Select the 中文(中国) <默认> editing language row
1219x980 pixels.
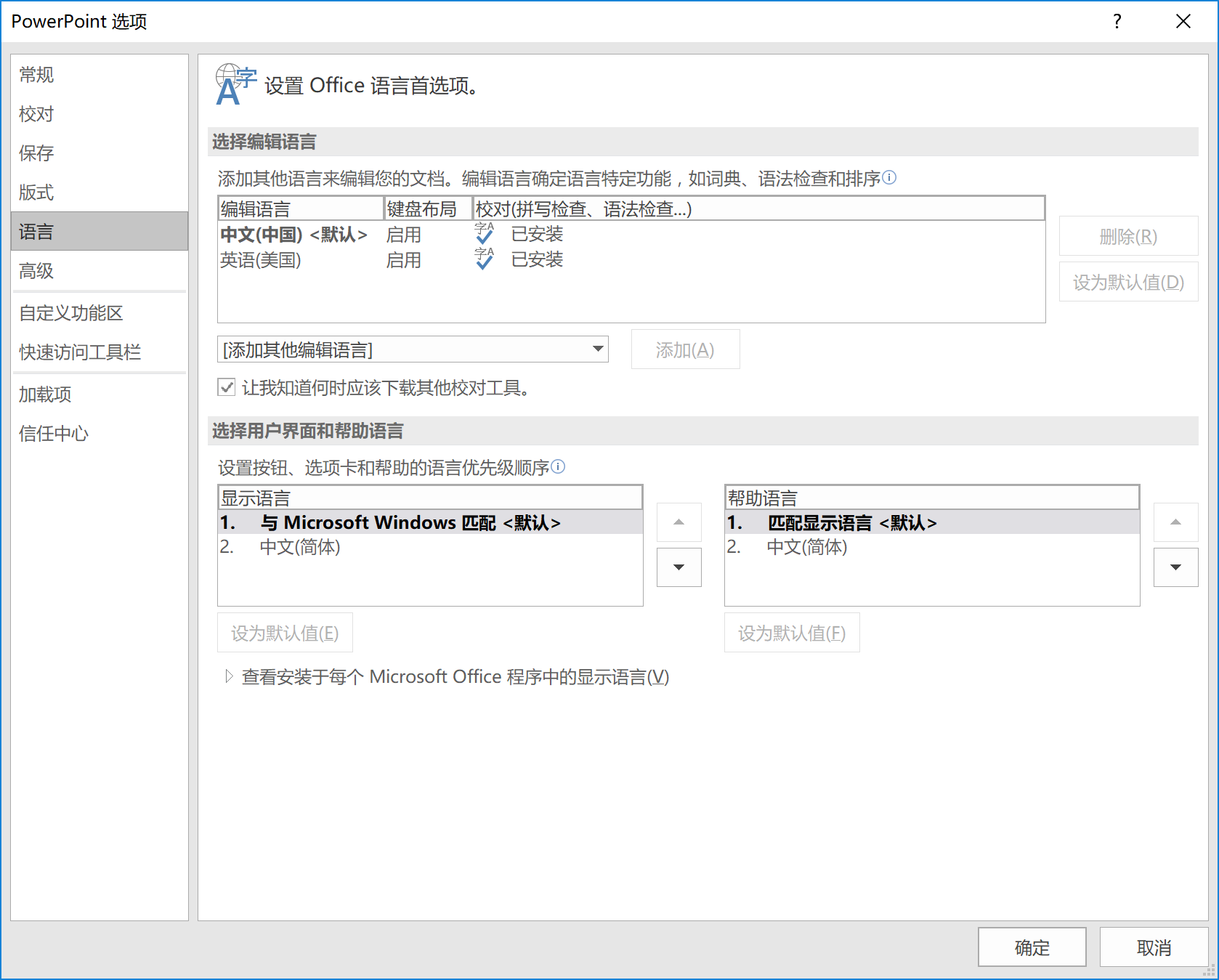tap(631, 234)
